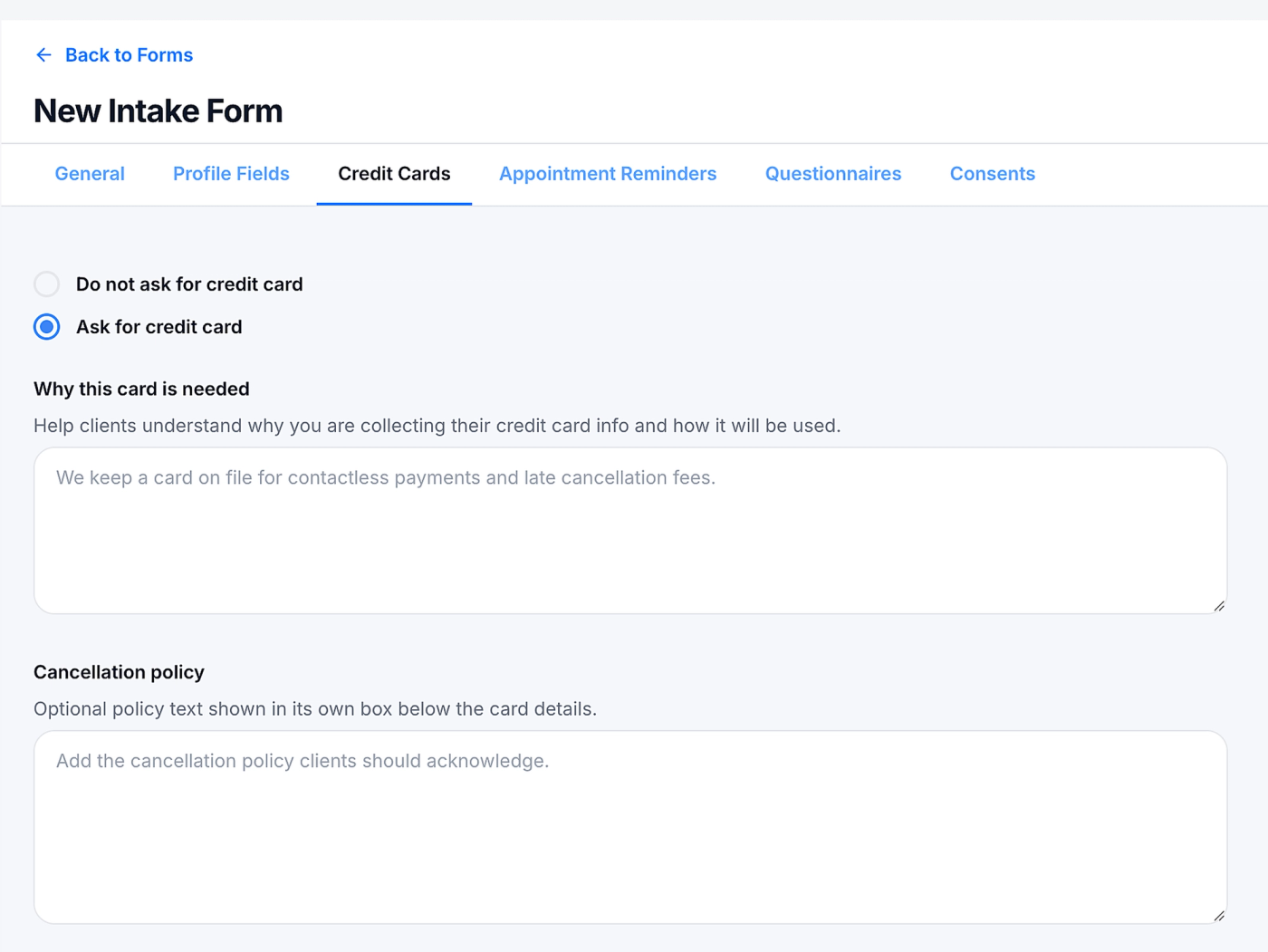Click the Cancellation policy label
This screenshot has width=1268, height=952.
[x=119, y=672]
